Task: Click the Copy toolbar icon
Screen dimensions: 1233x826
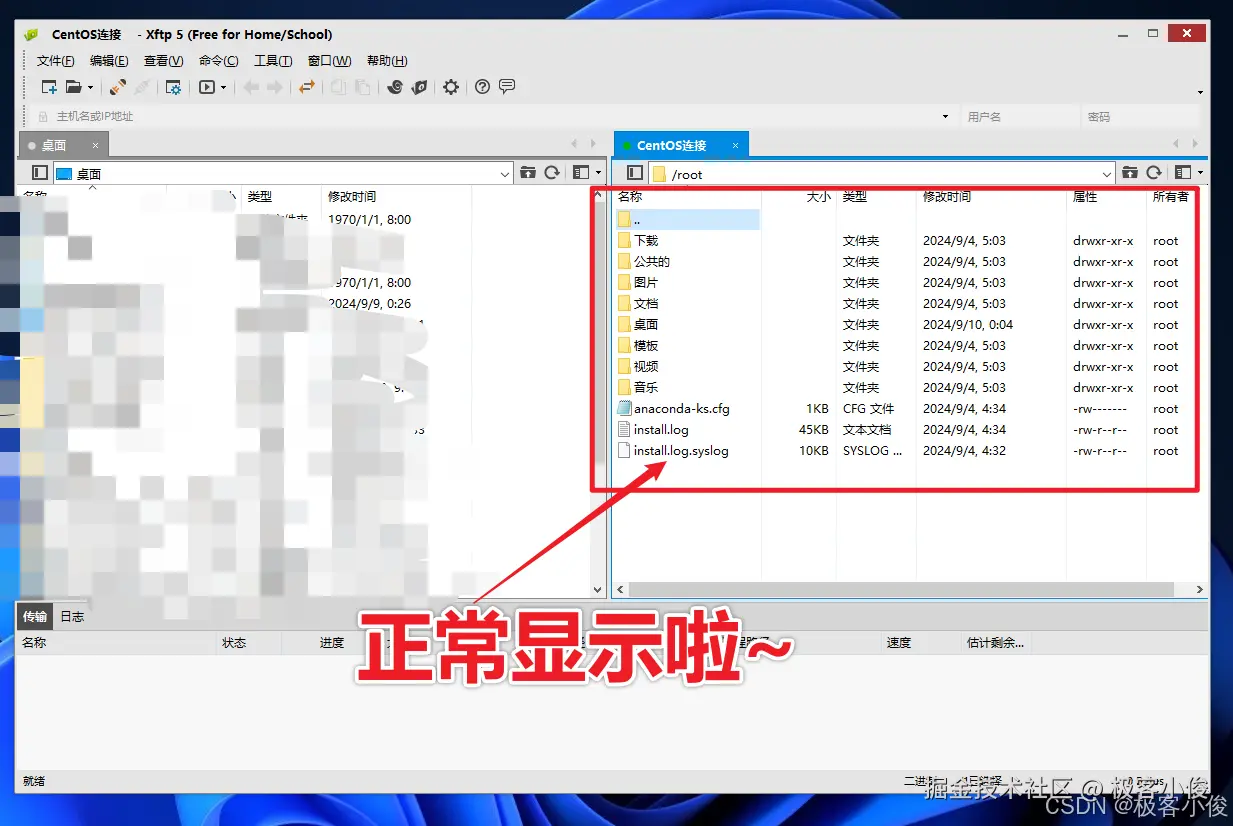Action: coord(338,87)
